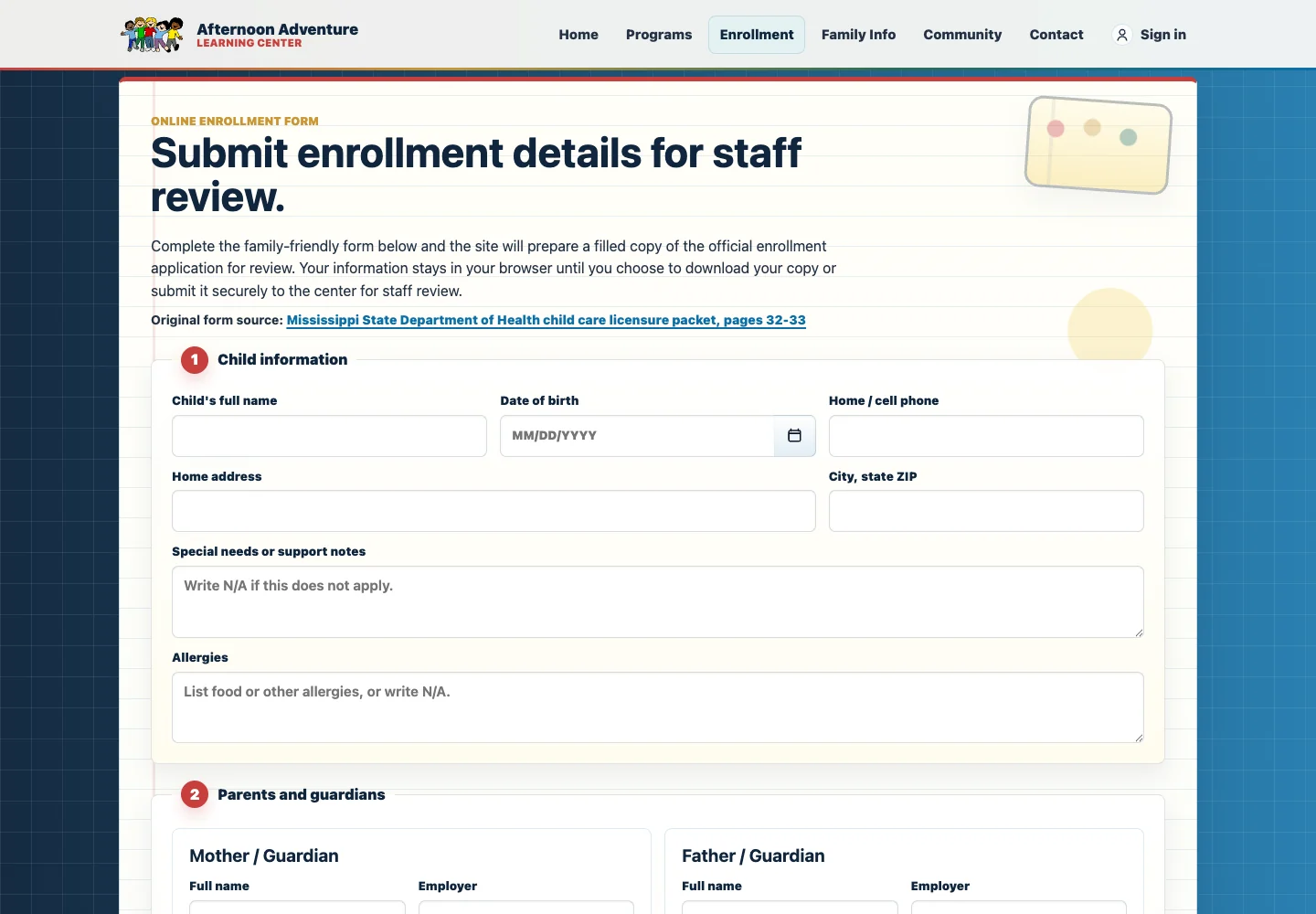Screen dimensions: 1316x914
Task: Click the ONLINE ENROLLMENT FORM label
Action: click(x=235, y=121)
